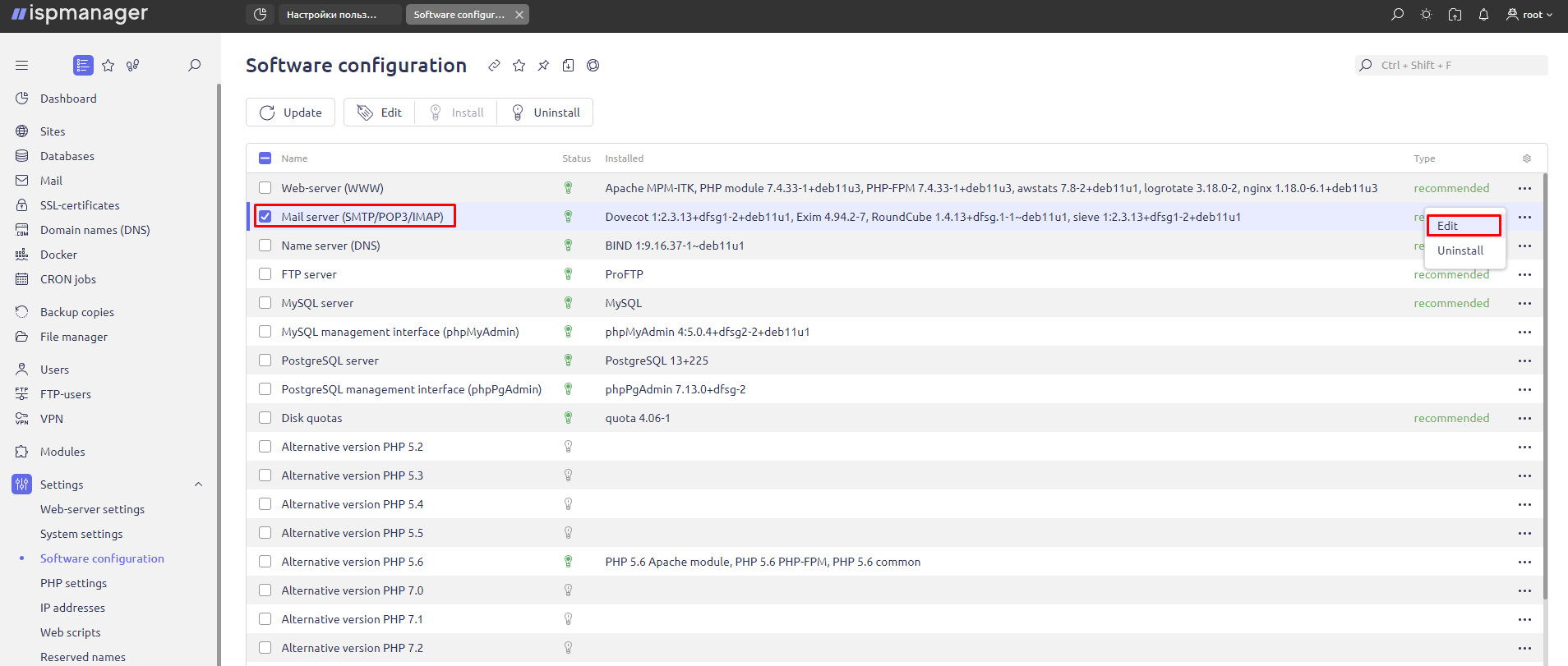Check the PostgreSQL server checkbox
This screenshot has width=1568, height=666.
coord(265,361)
